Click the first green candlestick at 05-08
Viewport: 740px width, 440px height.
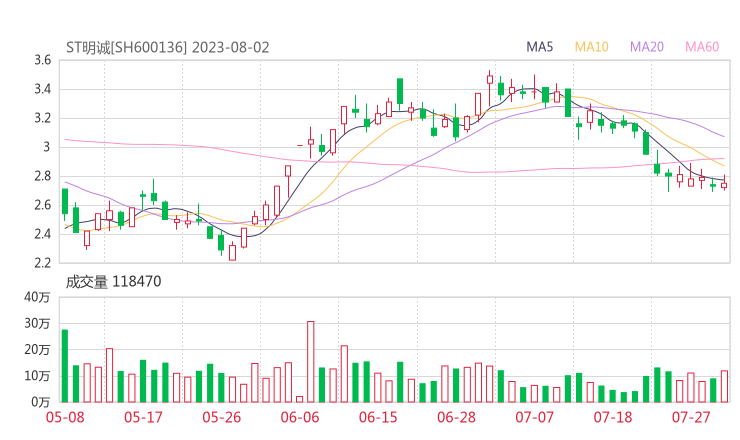coord(65,204)
